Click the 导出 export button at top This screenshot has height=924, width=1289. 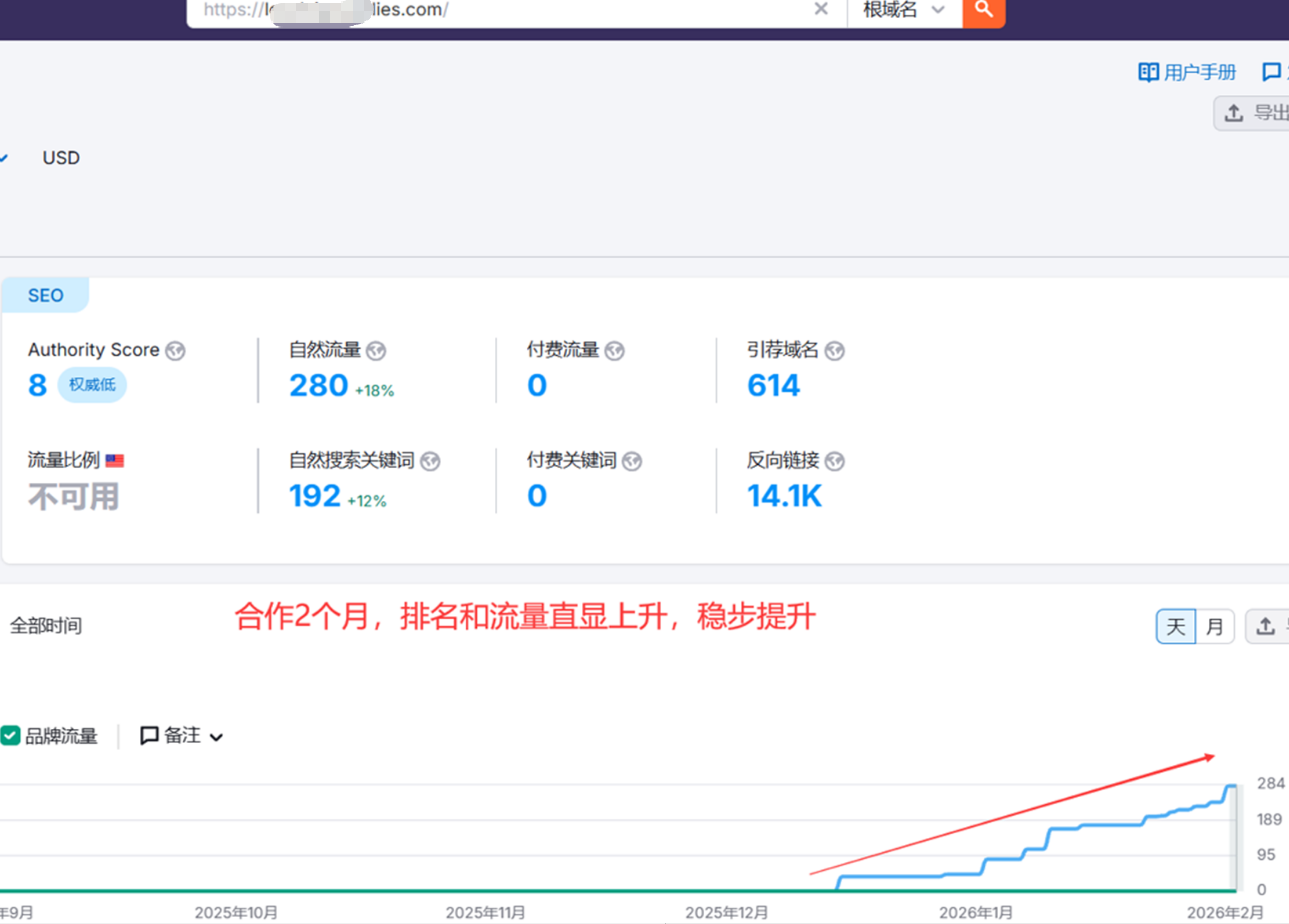(x=1254, y=113)
